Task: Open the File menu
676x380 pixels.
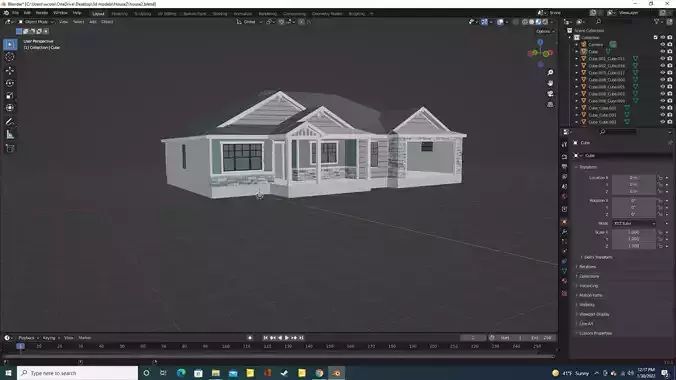Action: tap(16, 13)
